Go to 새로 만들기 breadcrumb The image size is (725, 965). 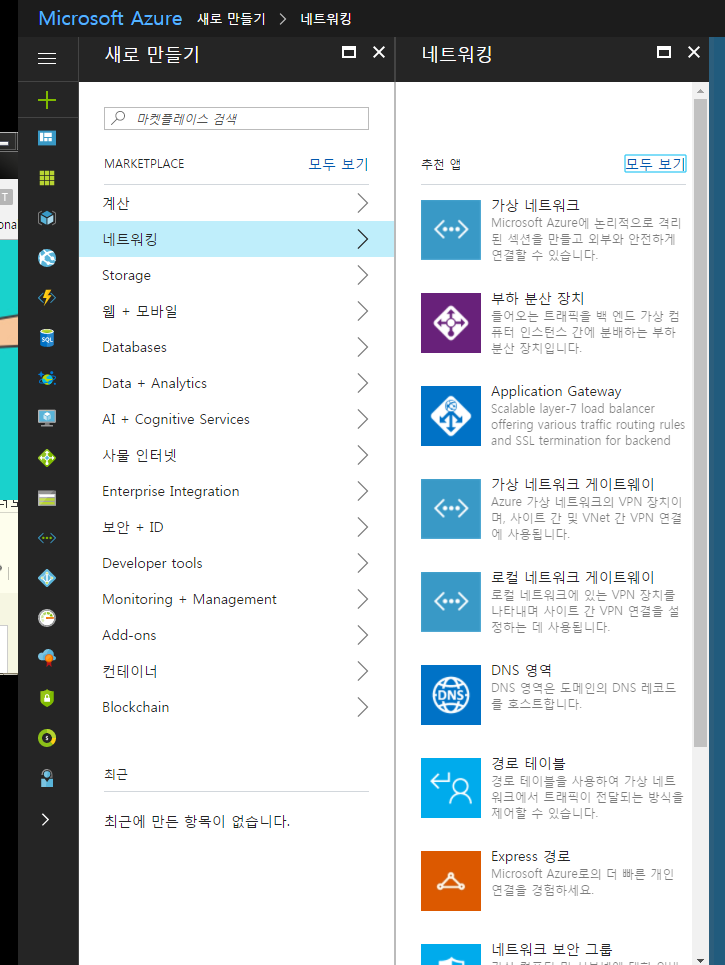tap(231, 19)
